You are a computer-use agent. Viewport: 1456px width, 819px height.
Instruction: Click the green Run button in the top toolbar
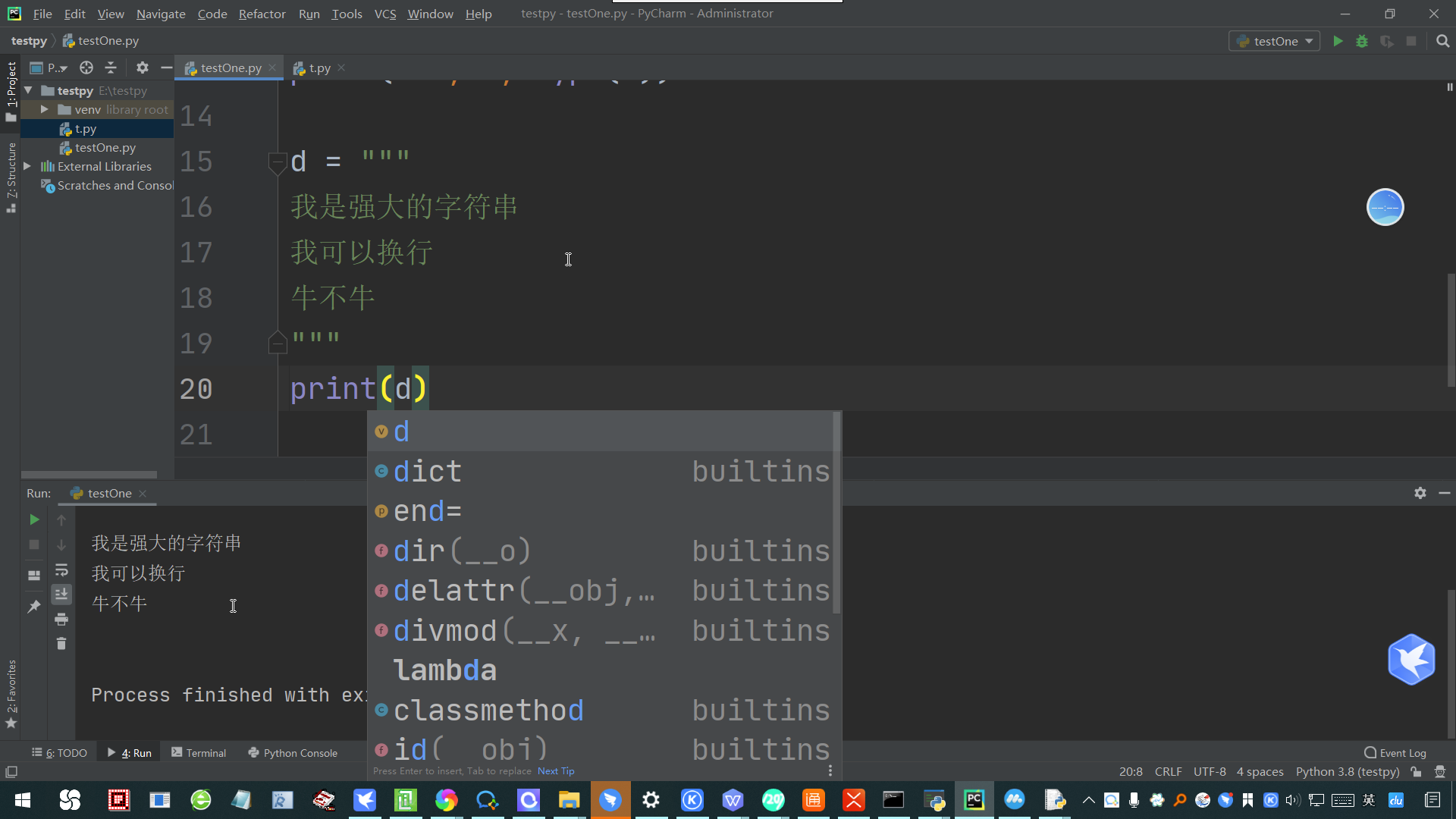[1338, 41]
